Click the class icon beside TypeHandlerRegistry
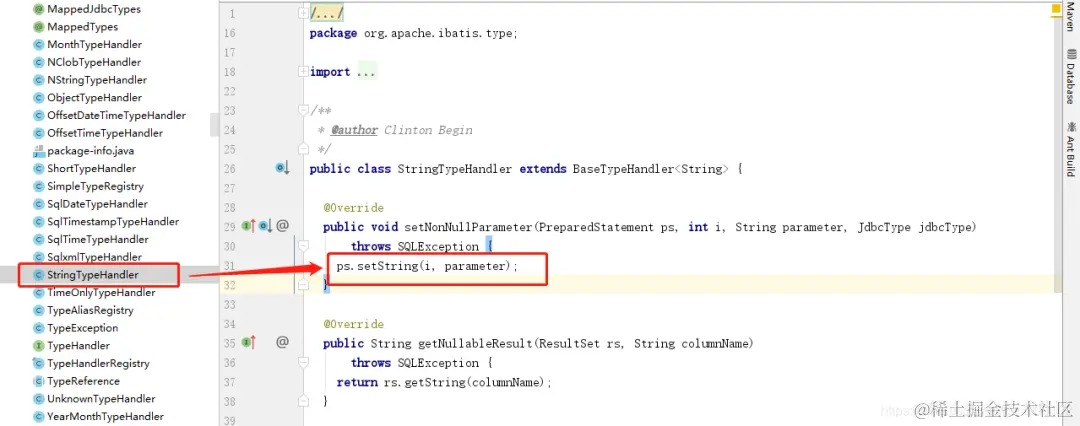 coord(39,363)
